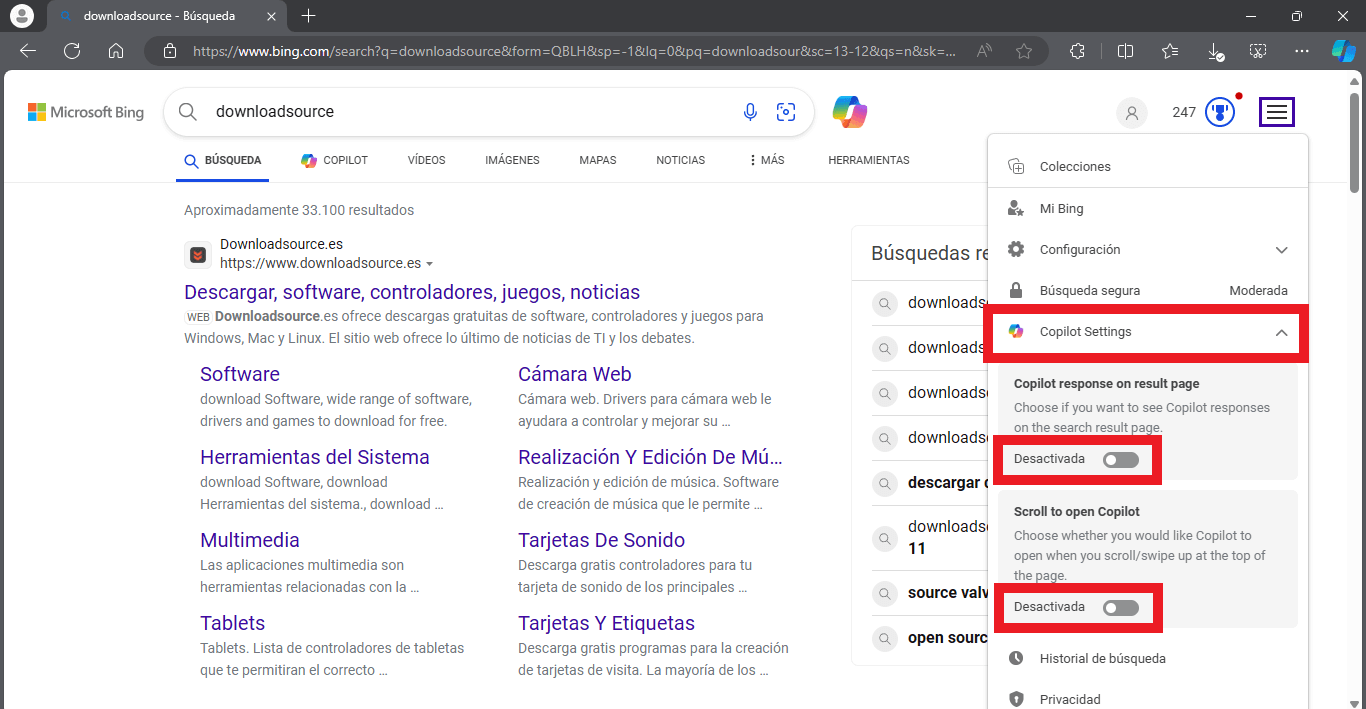Collapse the Copilot Settings section chevron
1366x709 pixels.
[1281, 332]
